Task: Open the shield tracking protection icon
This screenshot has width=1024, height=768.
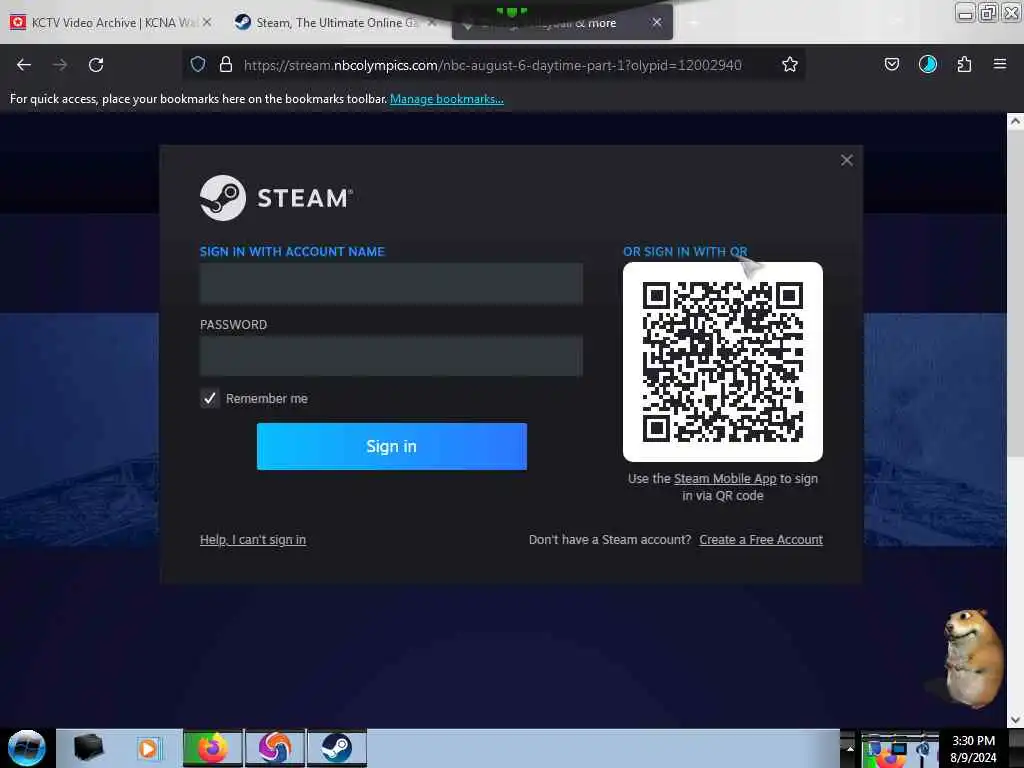Action: click(198, 64)
